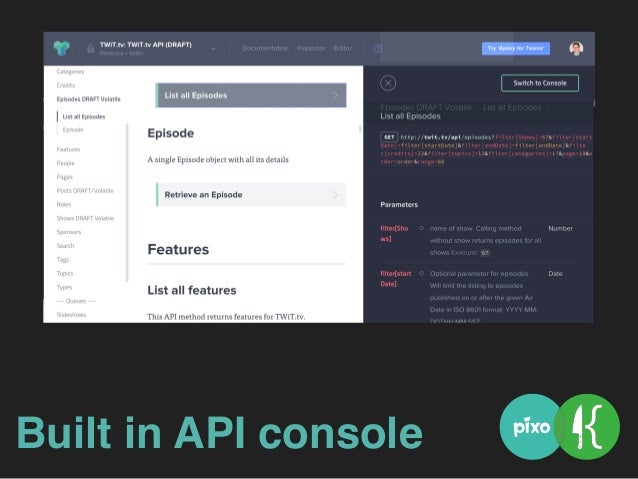
Task: Select Episodes DRAFT Volatile in sidebar
Action: [x=89, y=99]
